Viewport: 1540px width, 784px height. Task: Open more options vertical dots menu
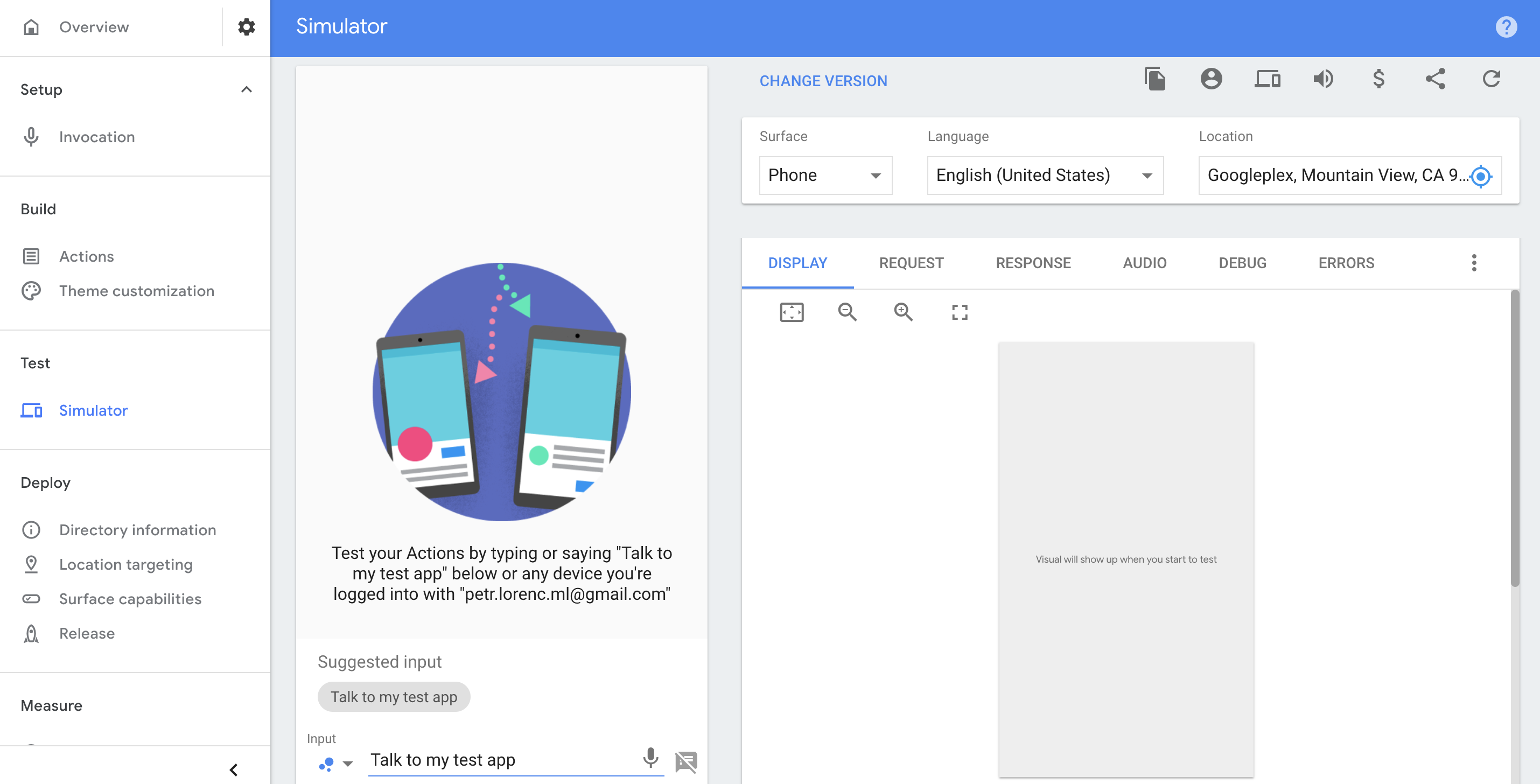[x=1474, y=263]
